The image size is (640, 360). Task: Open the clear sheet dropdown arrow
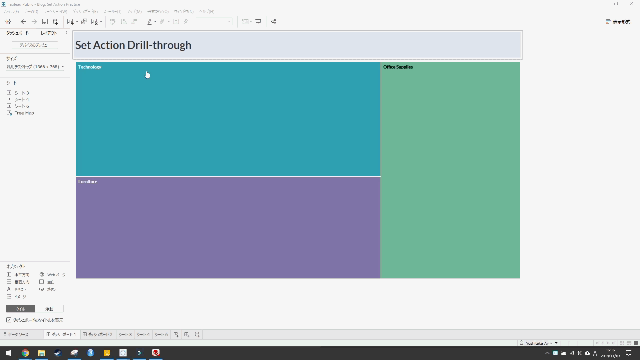(x=101, y=22)
